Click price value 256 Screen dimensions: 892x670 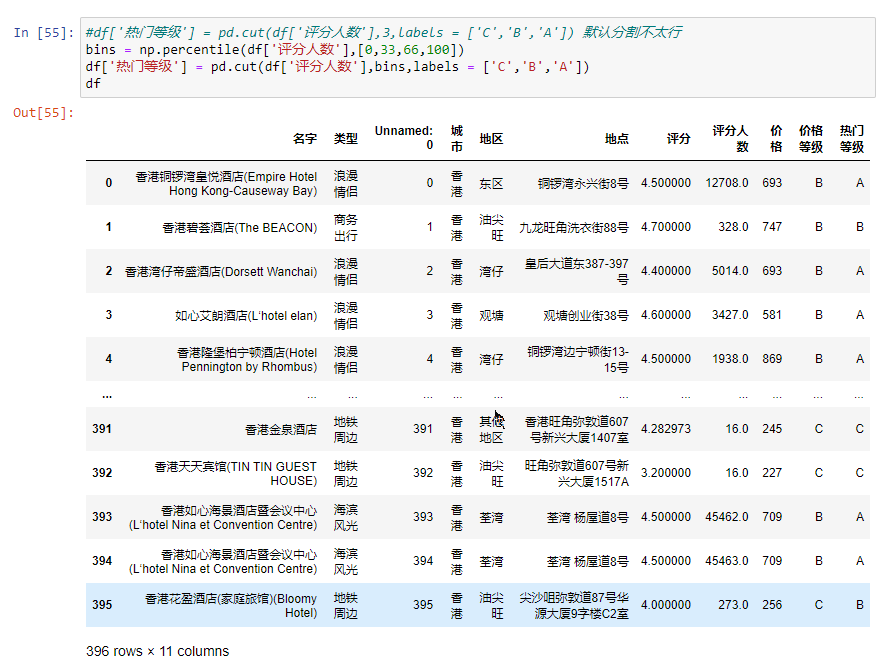pos(773,605)
